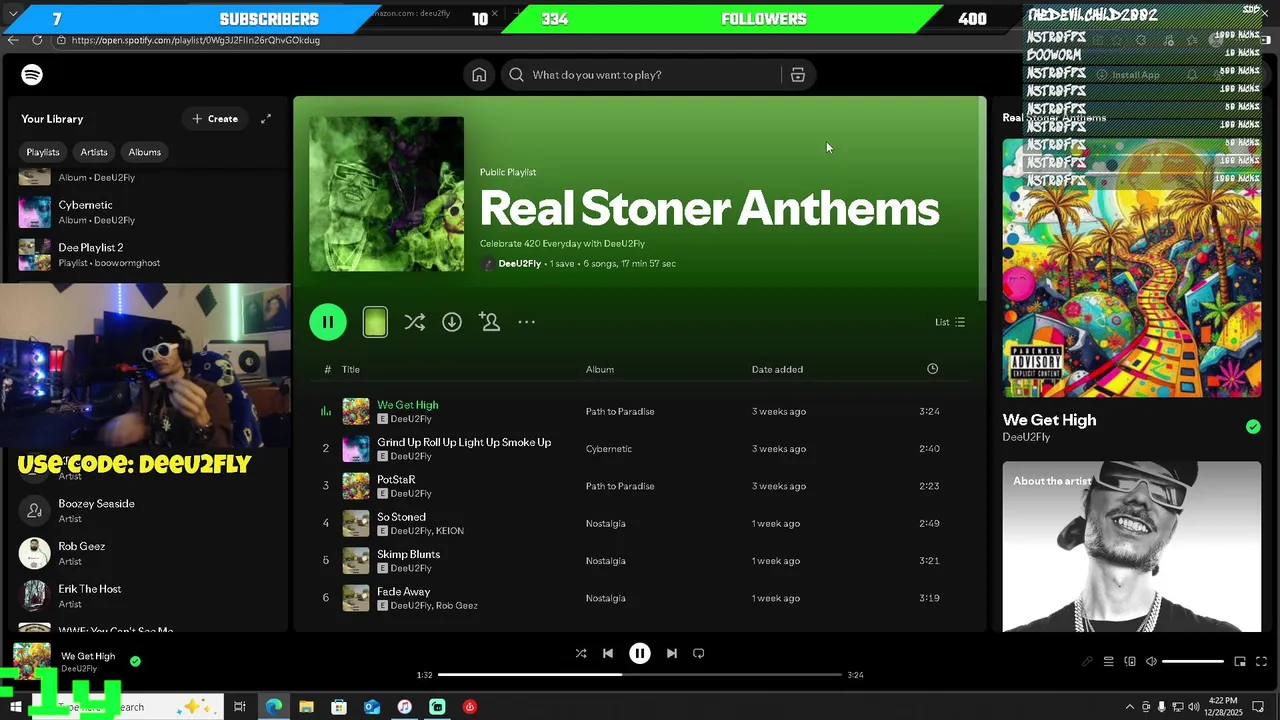Open the 'About the artist' card

(x=1132, y=546)
